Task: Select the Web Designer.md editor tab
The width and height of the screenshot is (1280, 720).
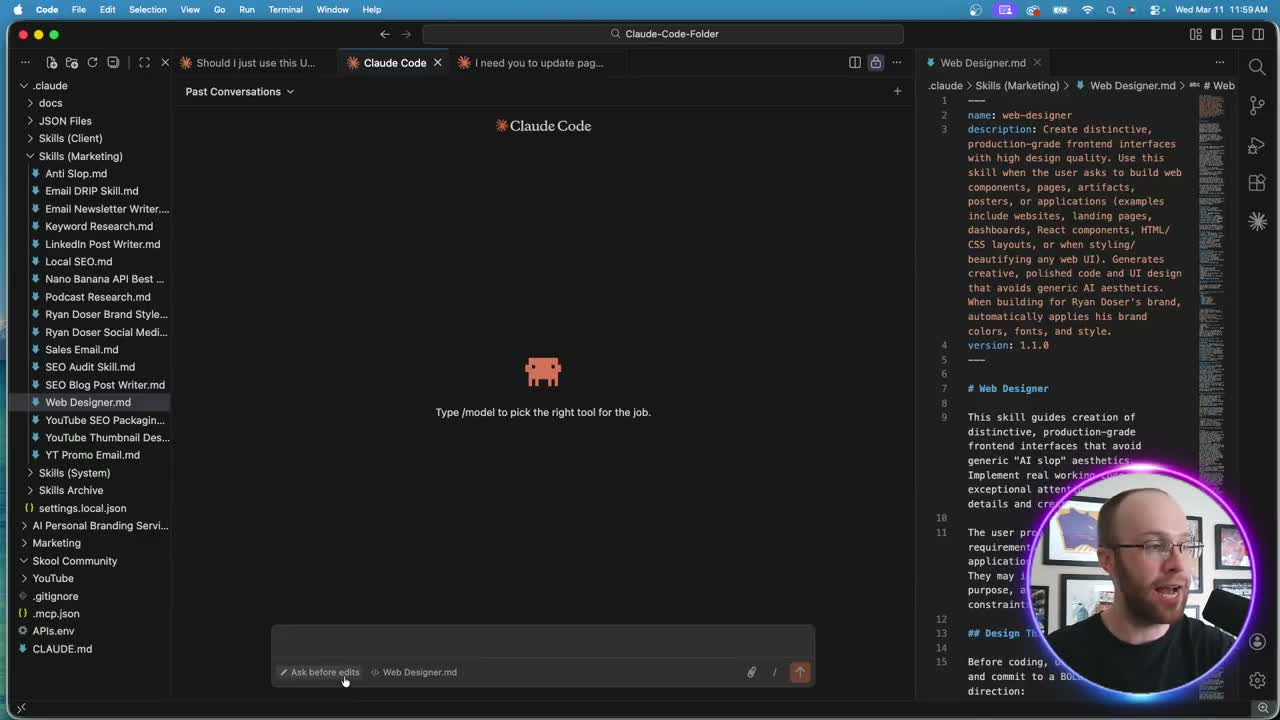Action: 982,62
